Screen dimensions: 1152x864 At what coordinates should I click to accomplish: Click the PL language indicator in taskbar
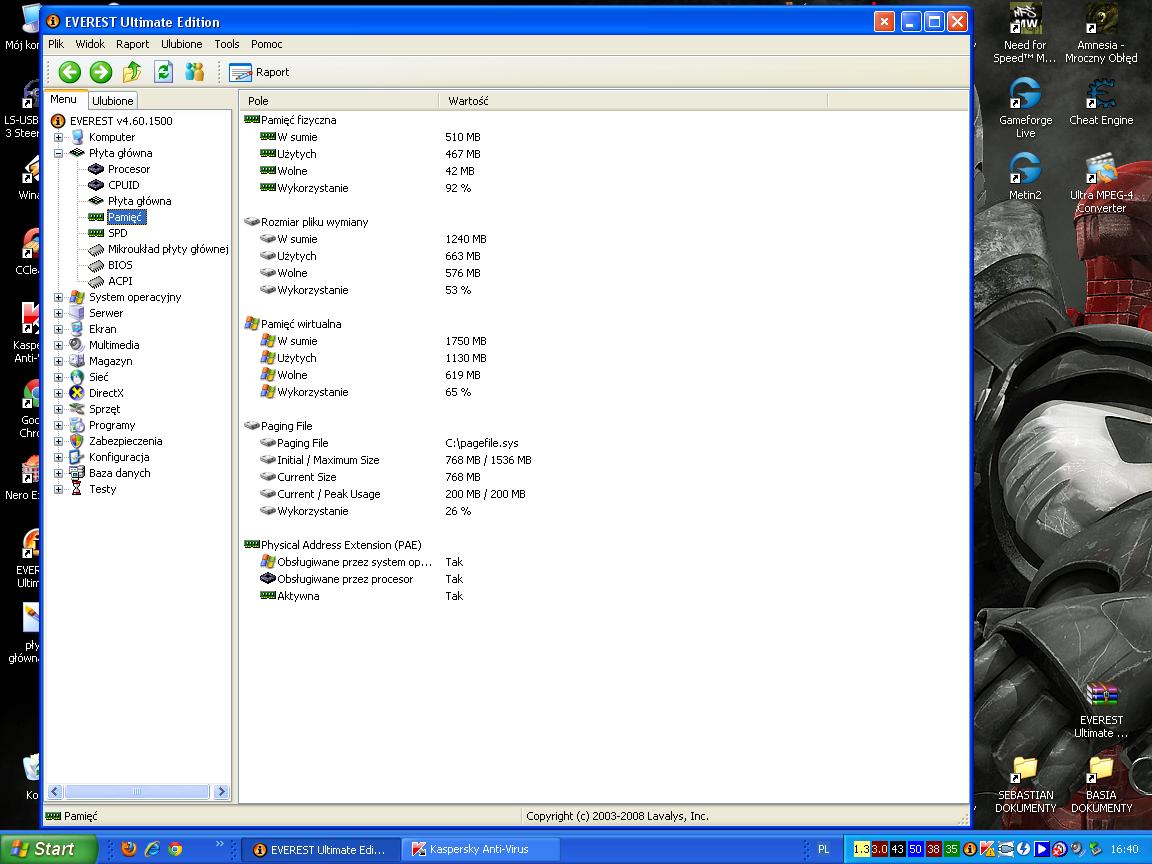tap(824, 849)
